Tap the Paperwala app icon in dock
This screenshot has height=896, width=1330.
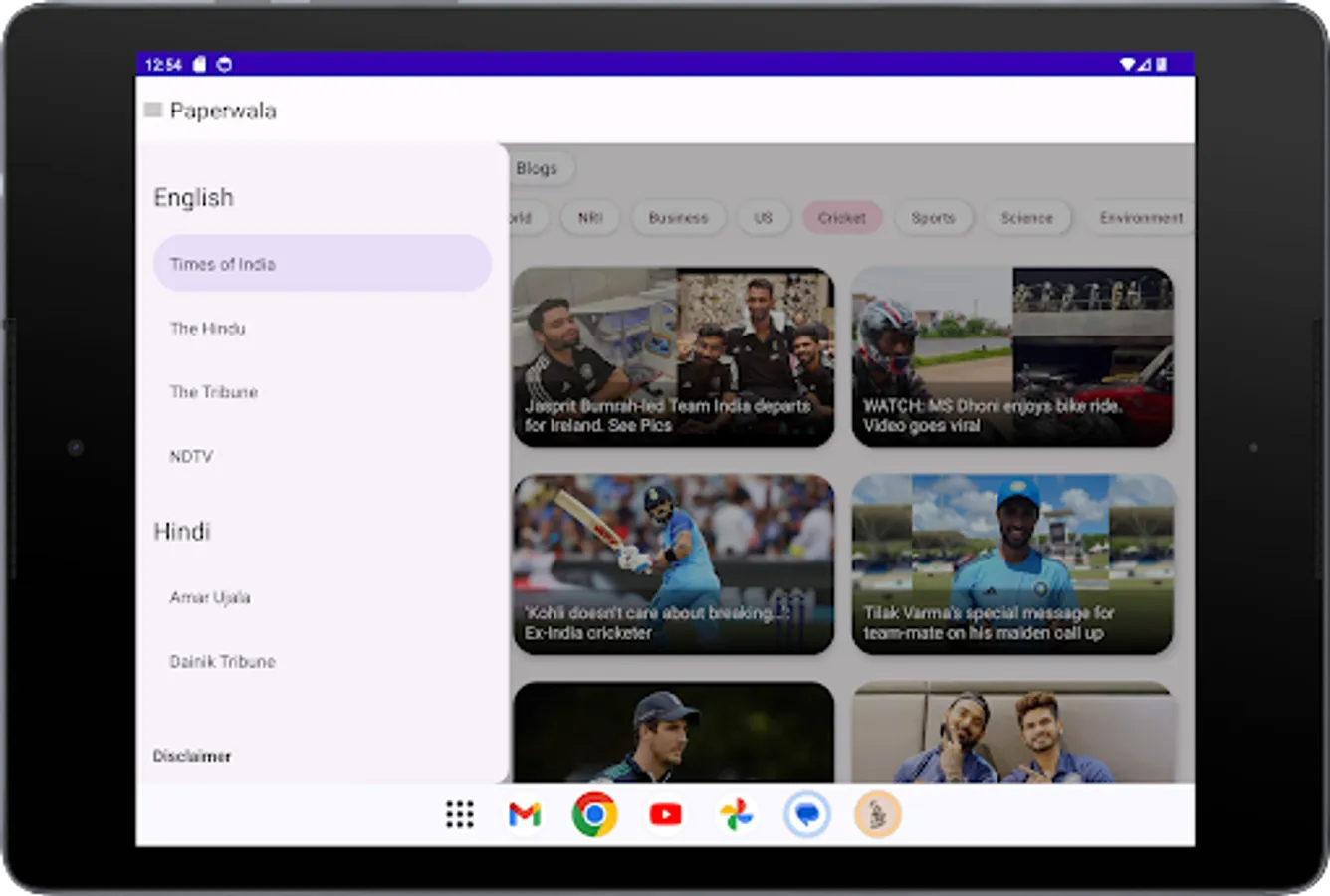point(877,814)
